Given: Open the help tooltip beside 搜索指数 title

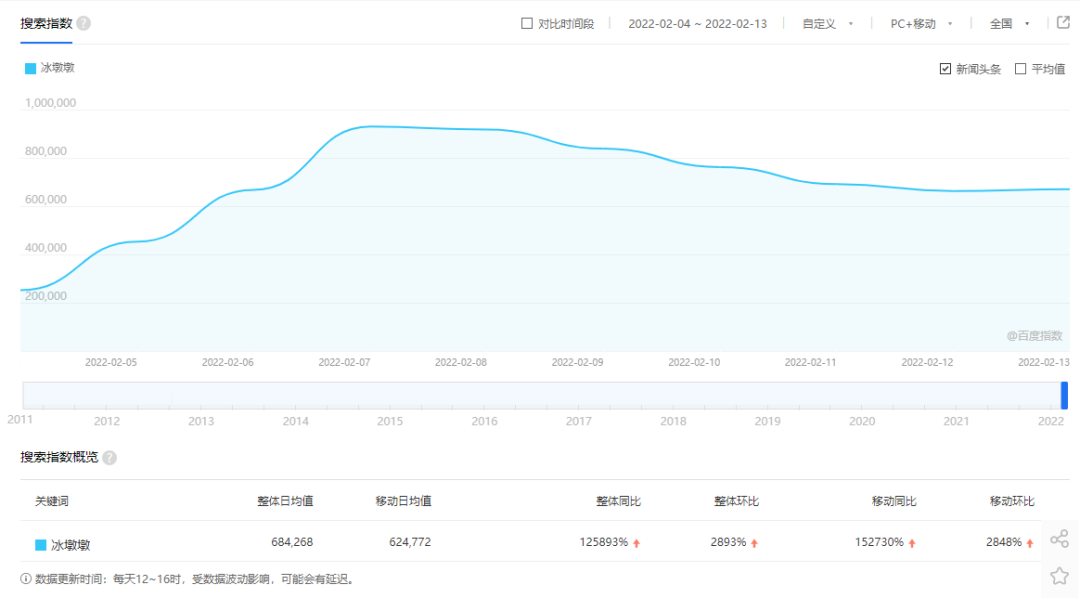Looking at the screenshot, I should 85,21.
